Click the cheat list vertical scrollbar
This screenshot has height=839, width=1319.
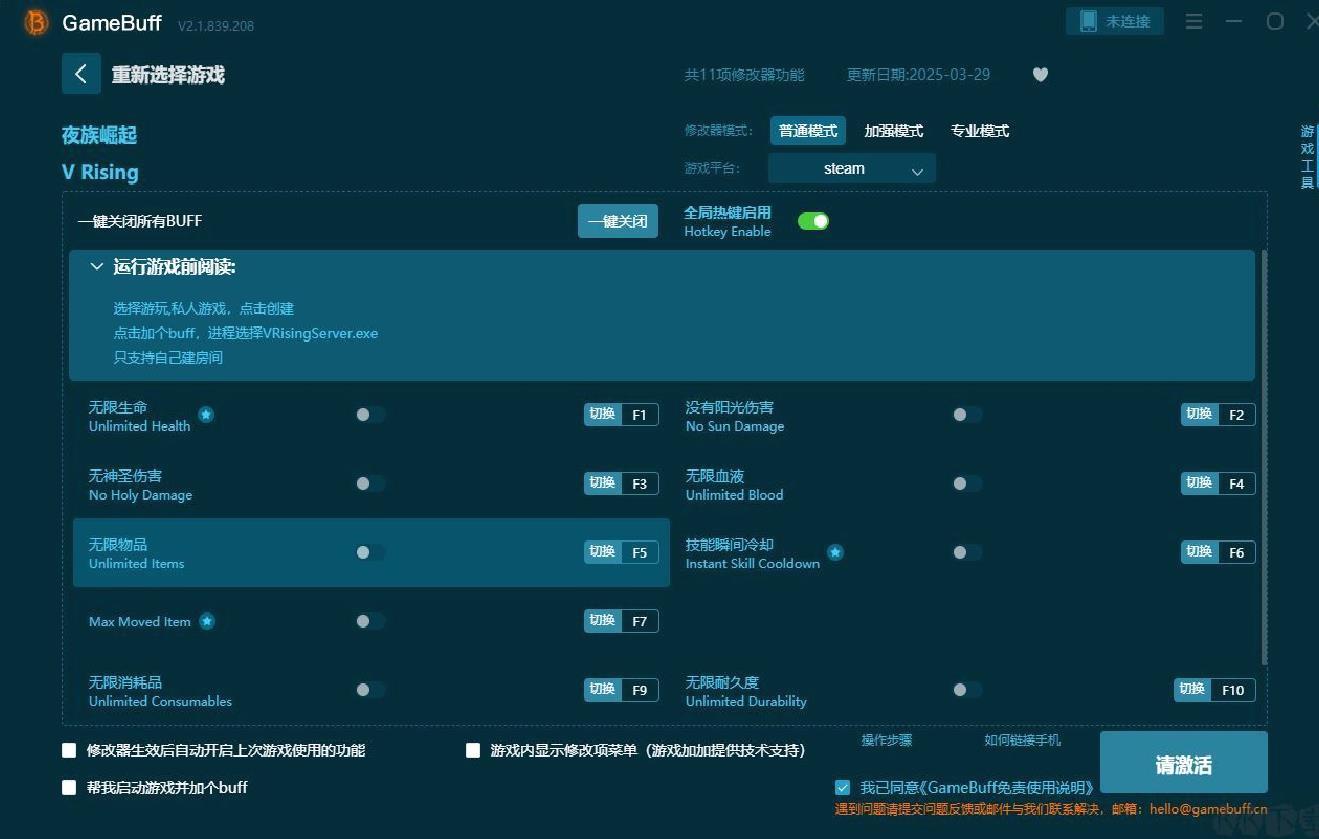click(x=1264, y=458)
